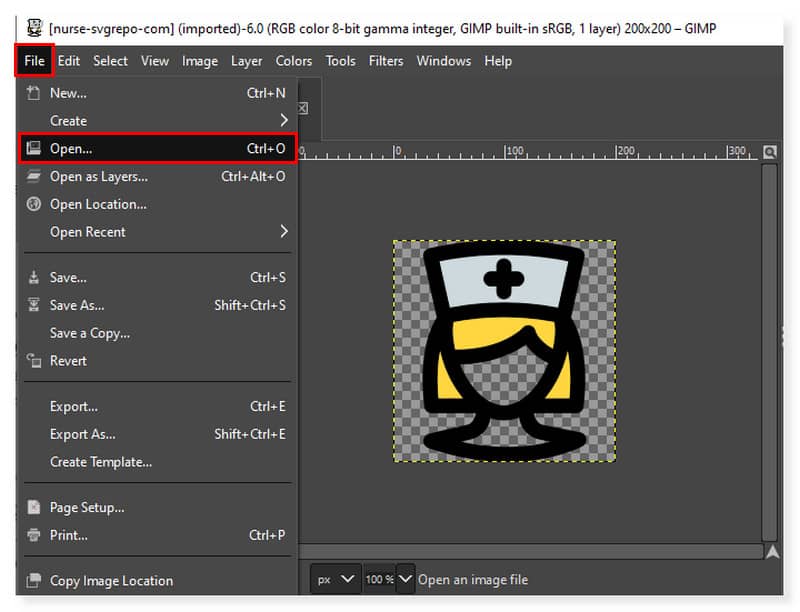Click the Save As icon in the menu
This screenshot has height=612, width=800.
point(33,305)
